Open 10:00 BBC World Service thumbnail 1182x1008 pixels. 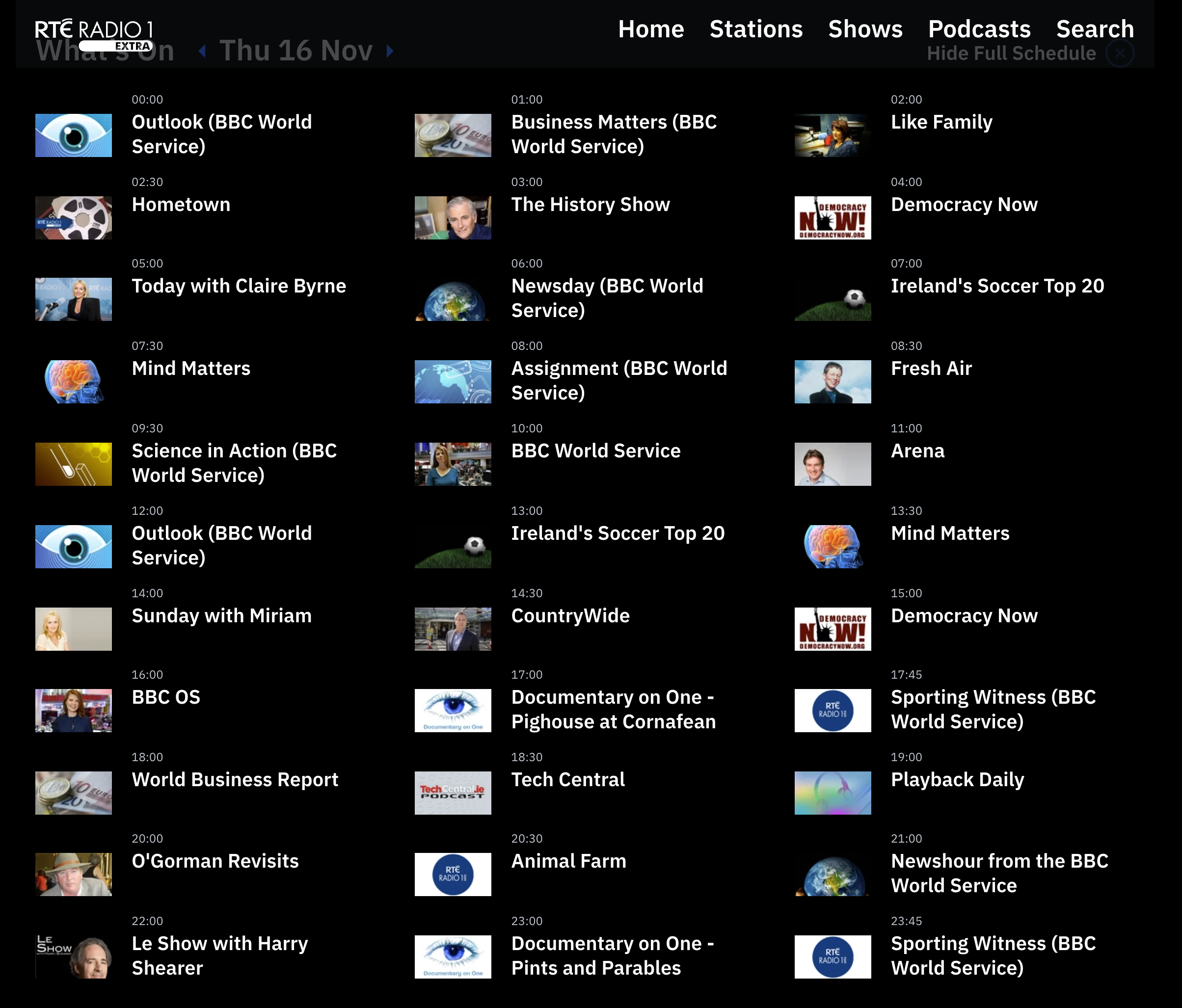pyautogui.click(x=453, y=464)
